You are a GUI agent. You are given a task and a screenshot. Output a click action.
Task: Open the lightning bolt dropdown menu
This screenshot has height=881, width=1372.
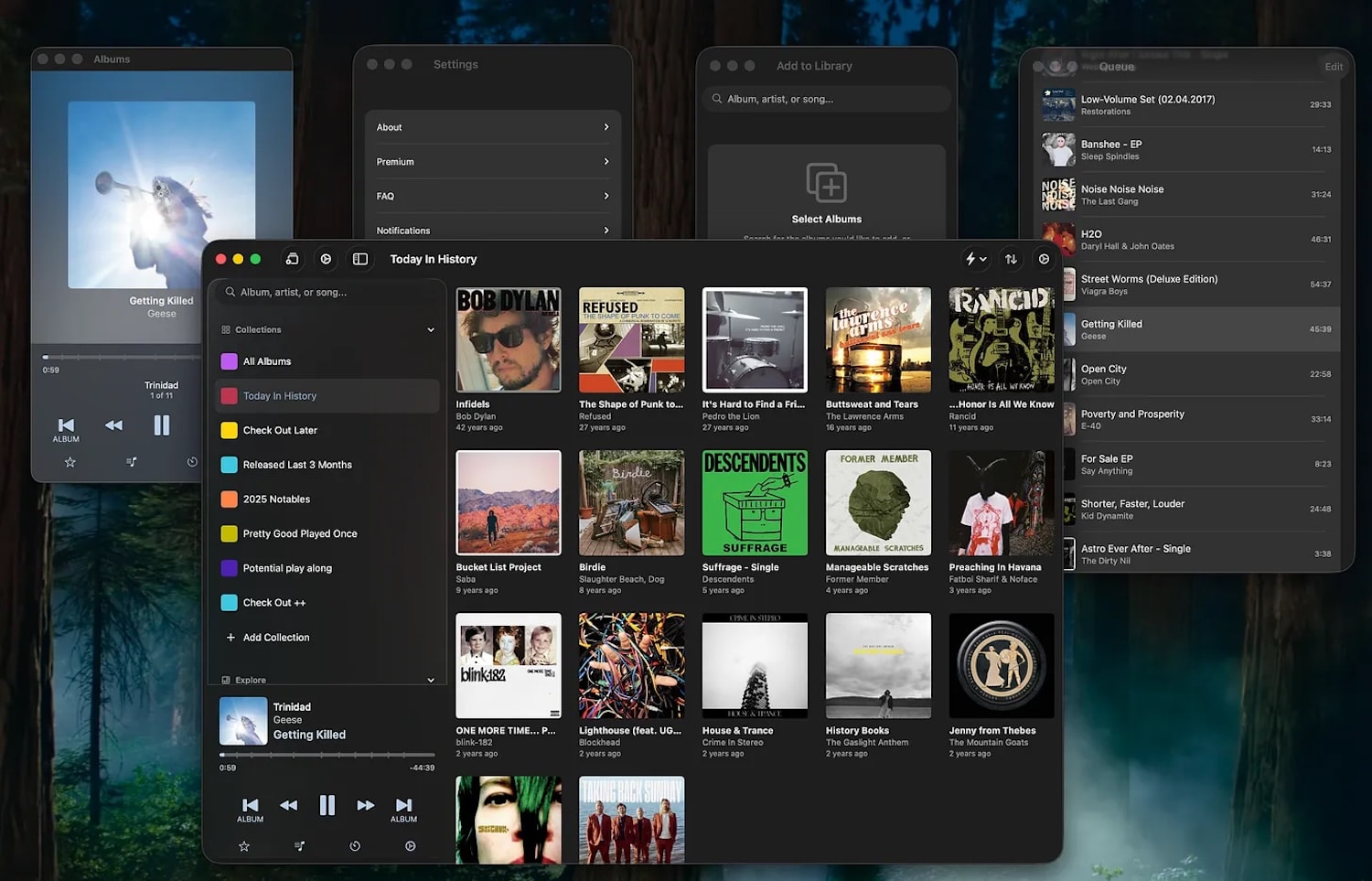[975, 259]
